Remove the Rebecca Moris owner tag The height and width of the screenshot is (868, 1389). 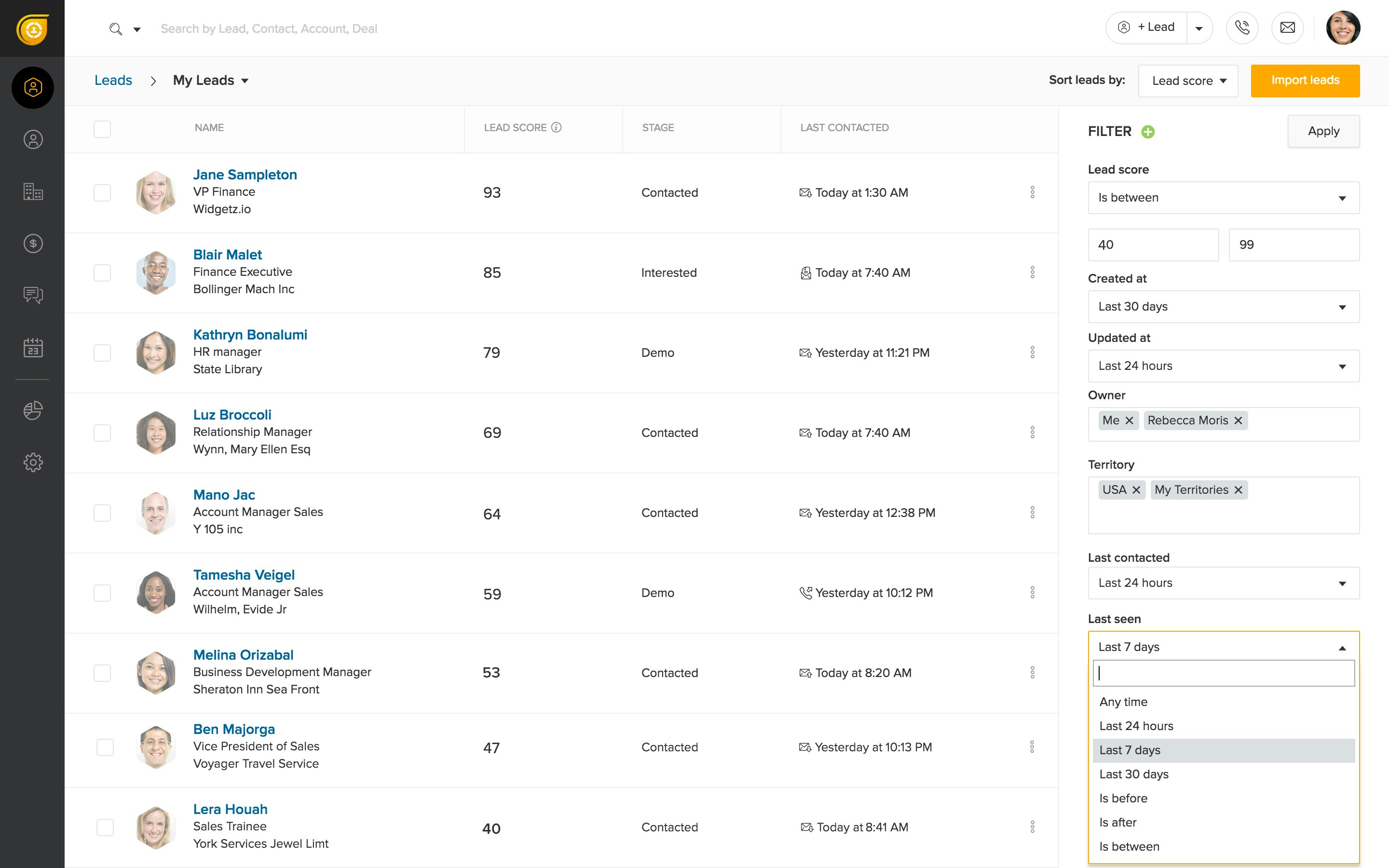click(x=1238, y=420)
